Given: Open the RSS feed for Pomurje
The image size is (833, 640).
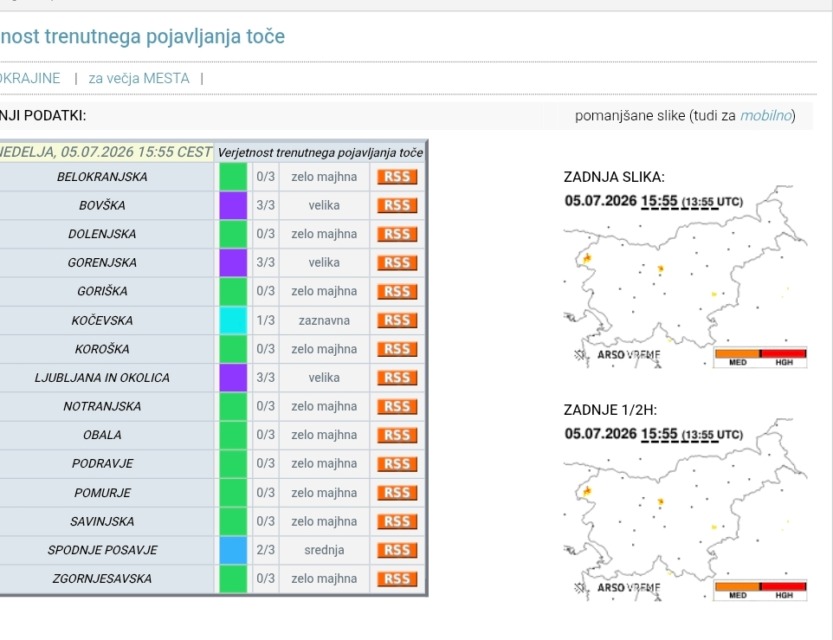Looking at the screenshot, I should [397, 492].
